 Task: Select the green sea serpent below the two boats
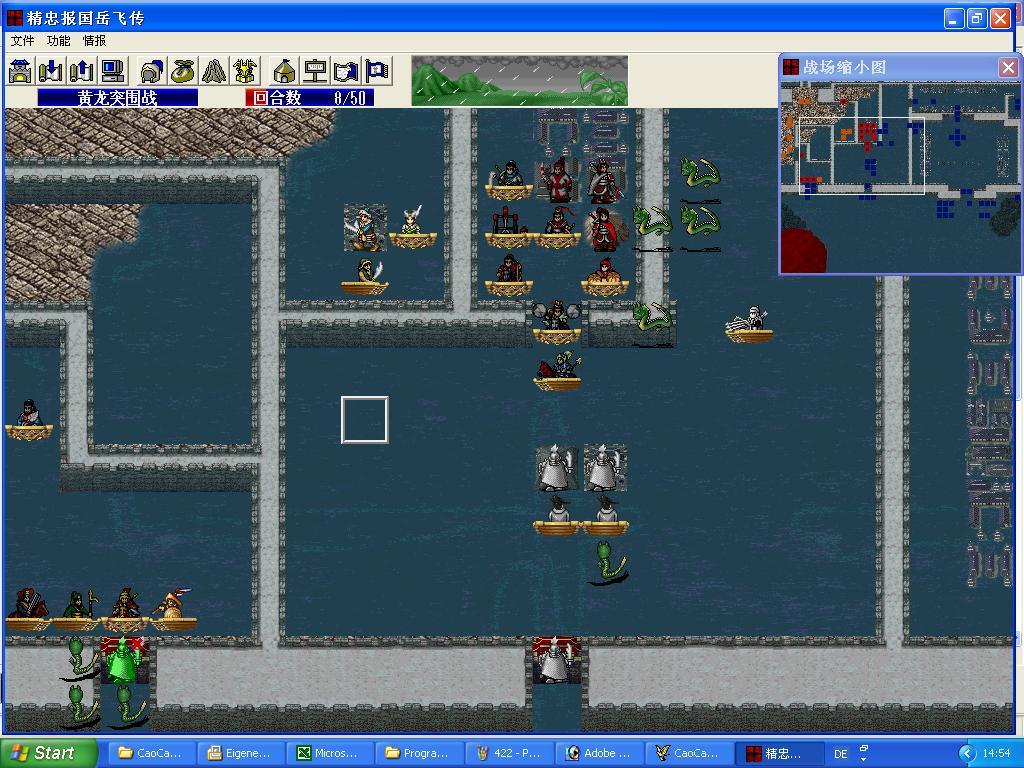[x=609, y=563]
